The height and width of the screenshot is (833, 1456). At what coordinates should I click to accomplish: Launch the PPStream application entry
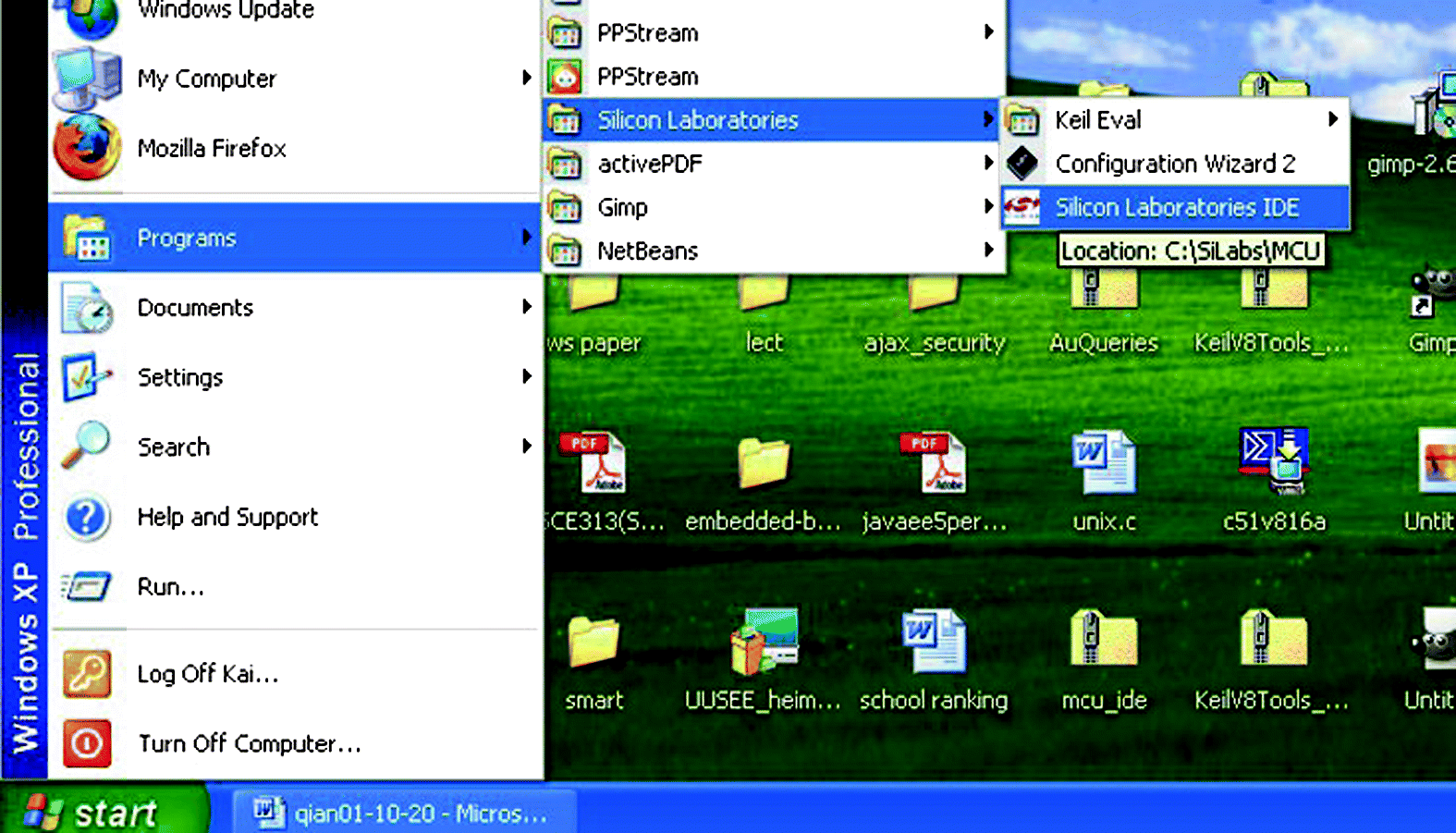[x=773, y=77]
